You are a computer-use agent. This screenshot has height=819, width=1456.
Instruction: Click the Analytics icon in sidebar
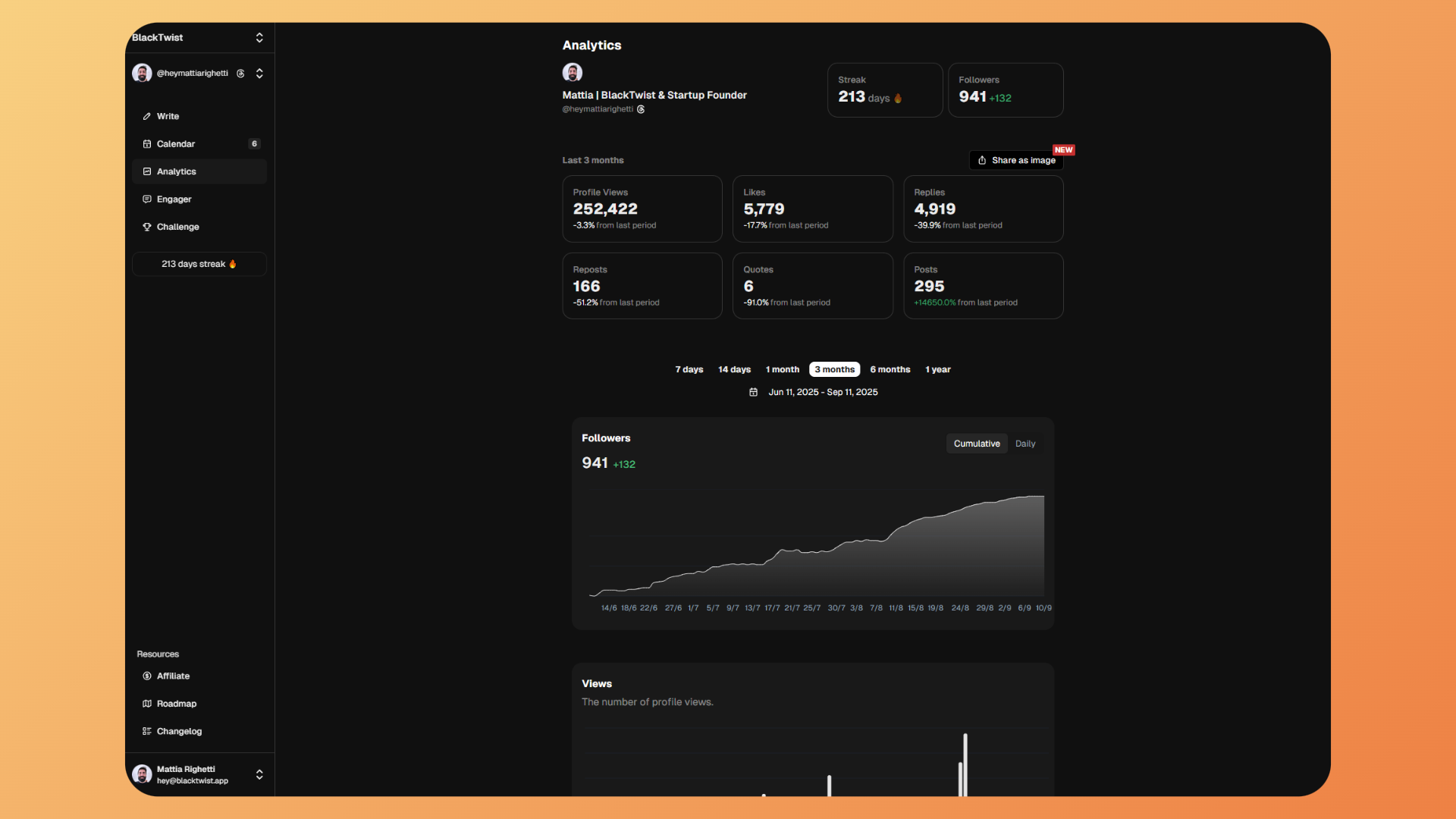click(x=146, y=172)
